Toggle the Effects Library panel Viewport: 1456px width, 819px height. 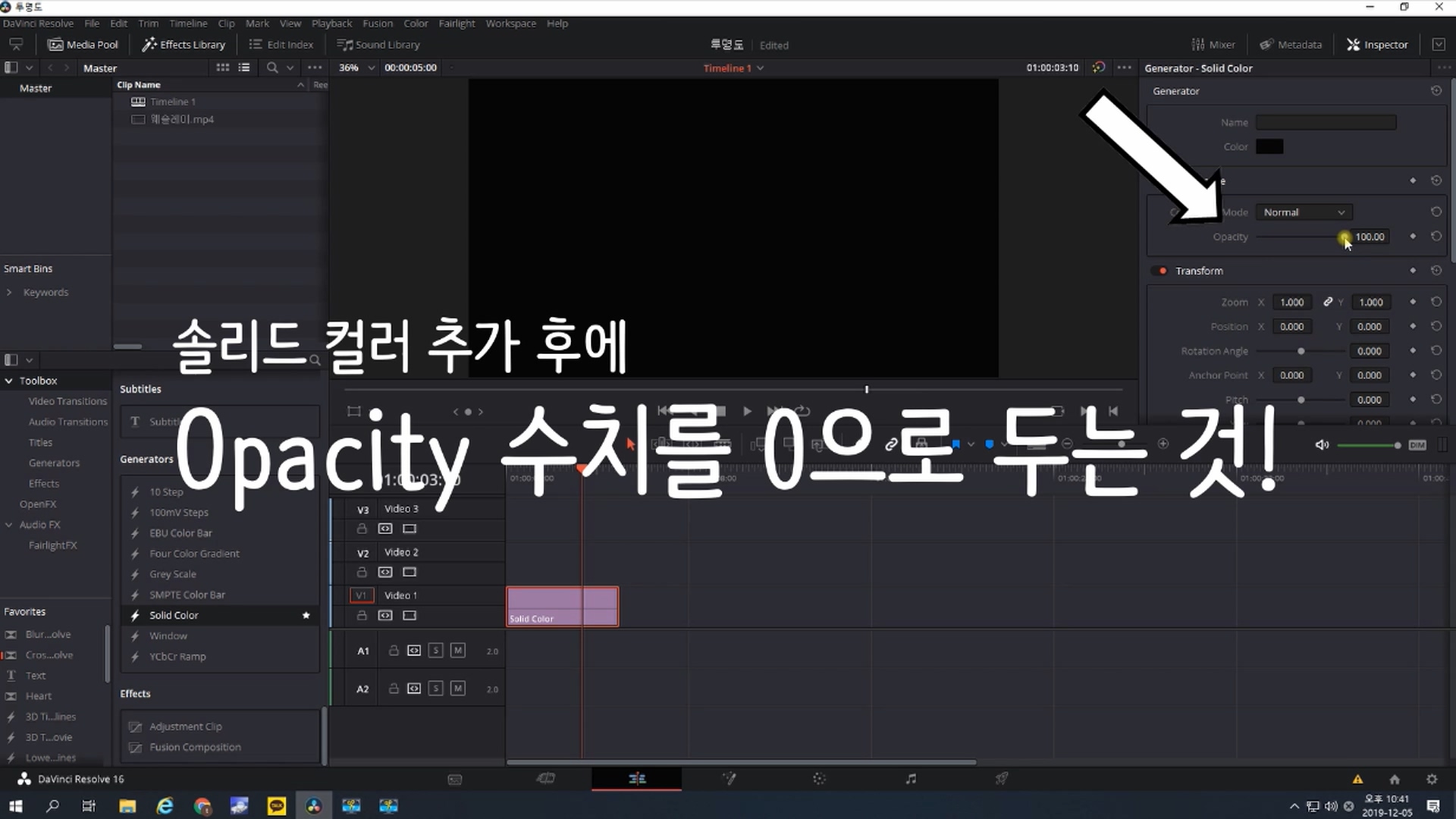(x=184, y=45)
